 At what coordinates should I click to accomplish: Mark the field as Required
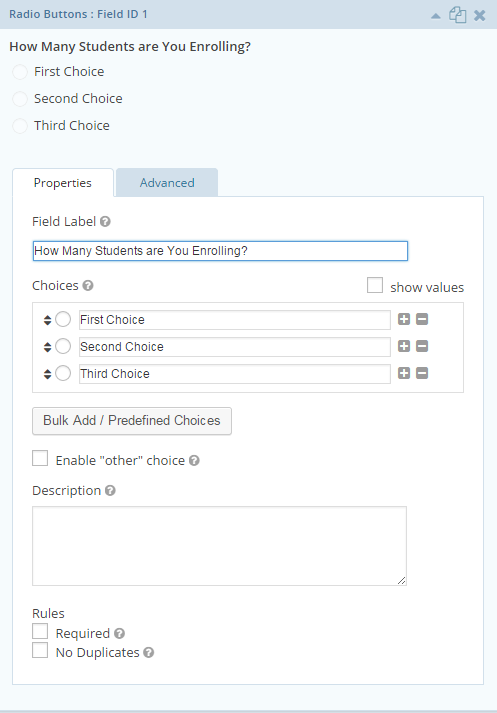coord(40,632)
